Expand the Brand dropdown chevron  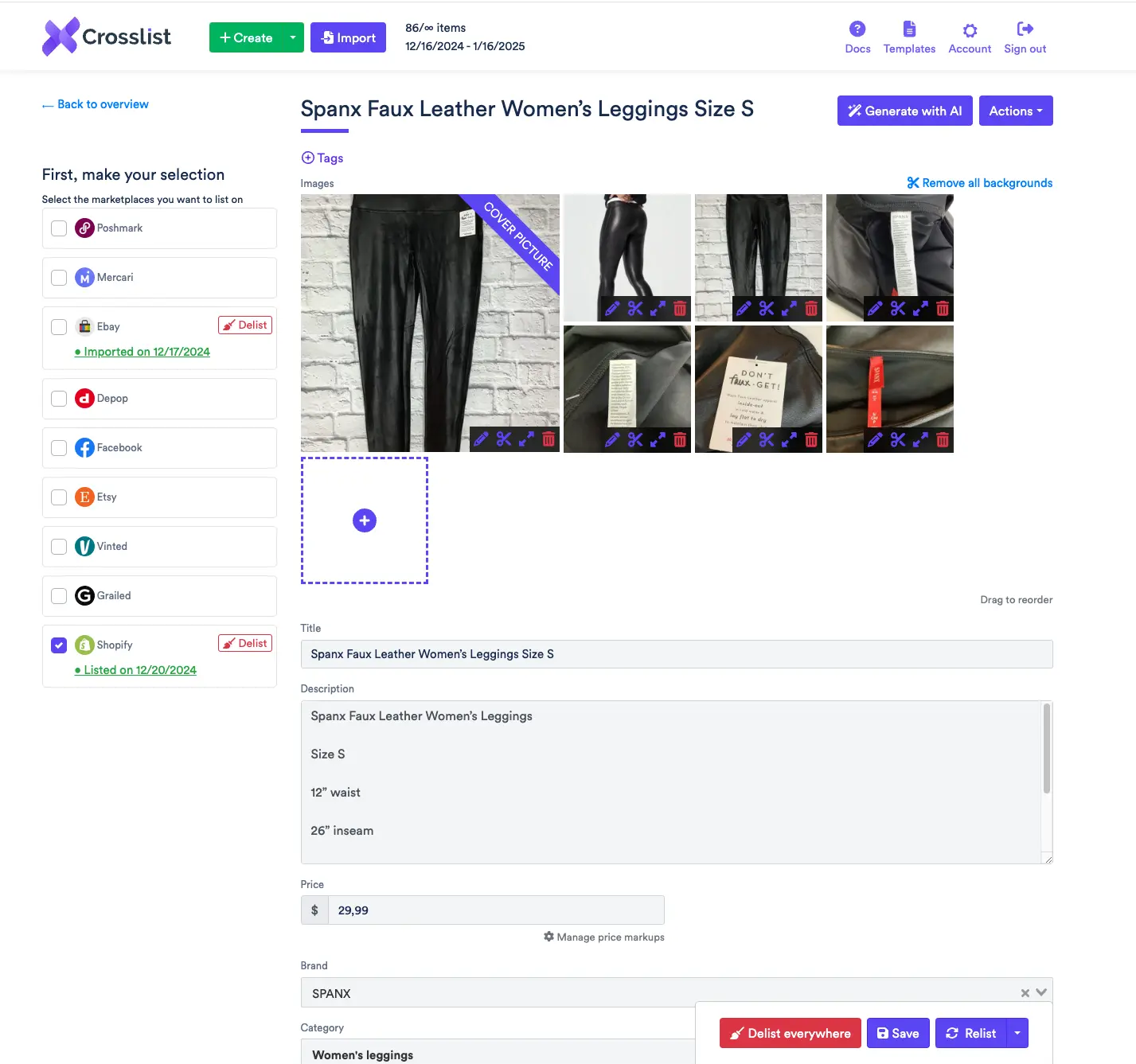[1041, 992]
